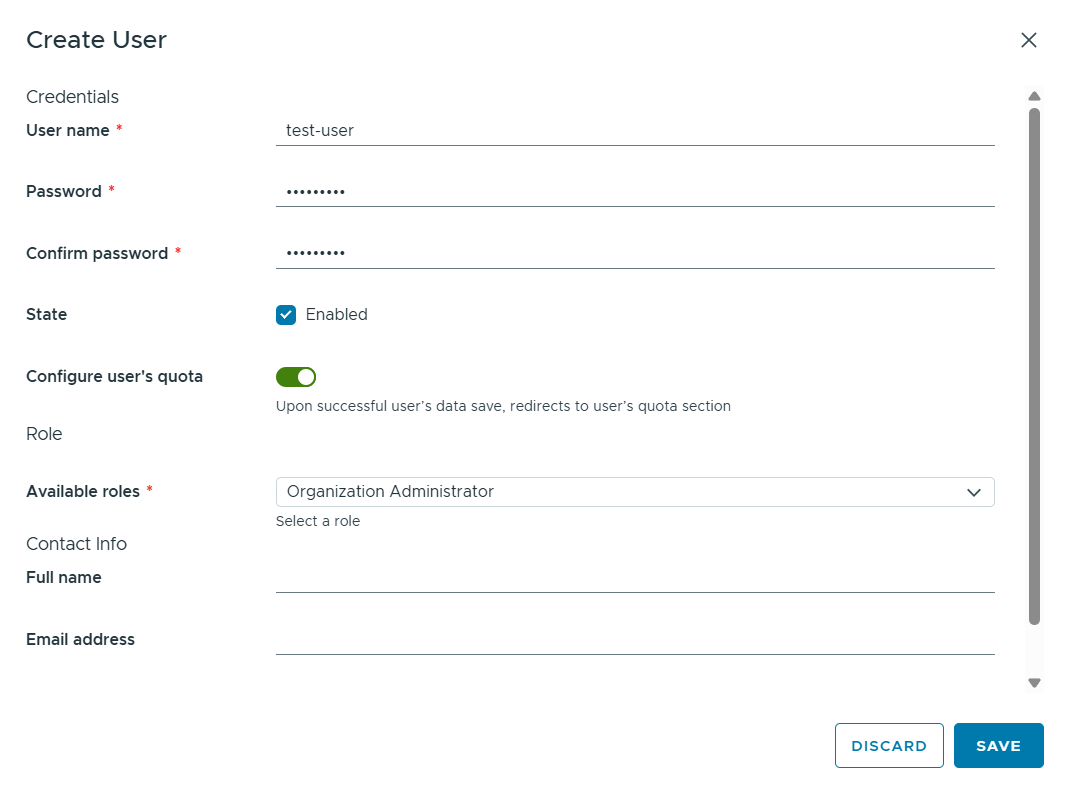
Task: Click the Discard button
Action: coord(889,746)
